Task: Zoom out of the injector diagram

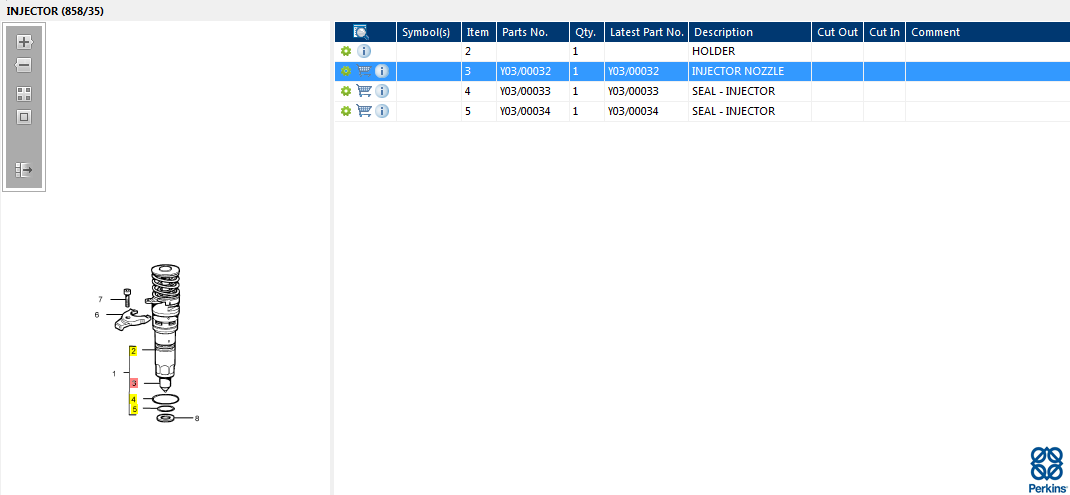Action: (24, 66)
